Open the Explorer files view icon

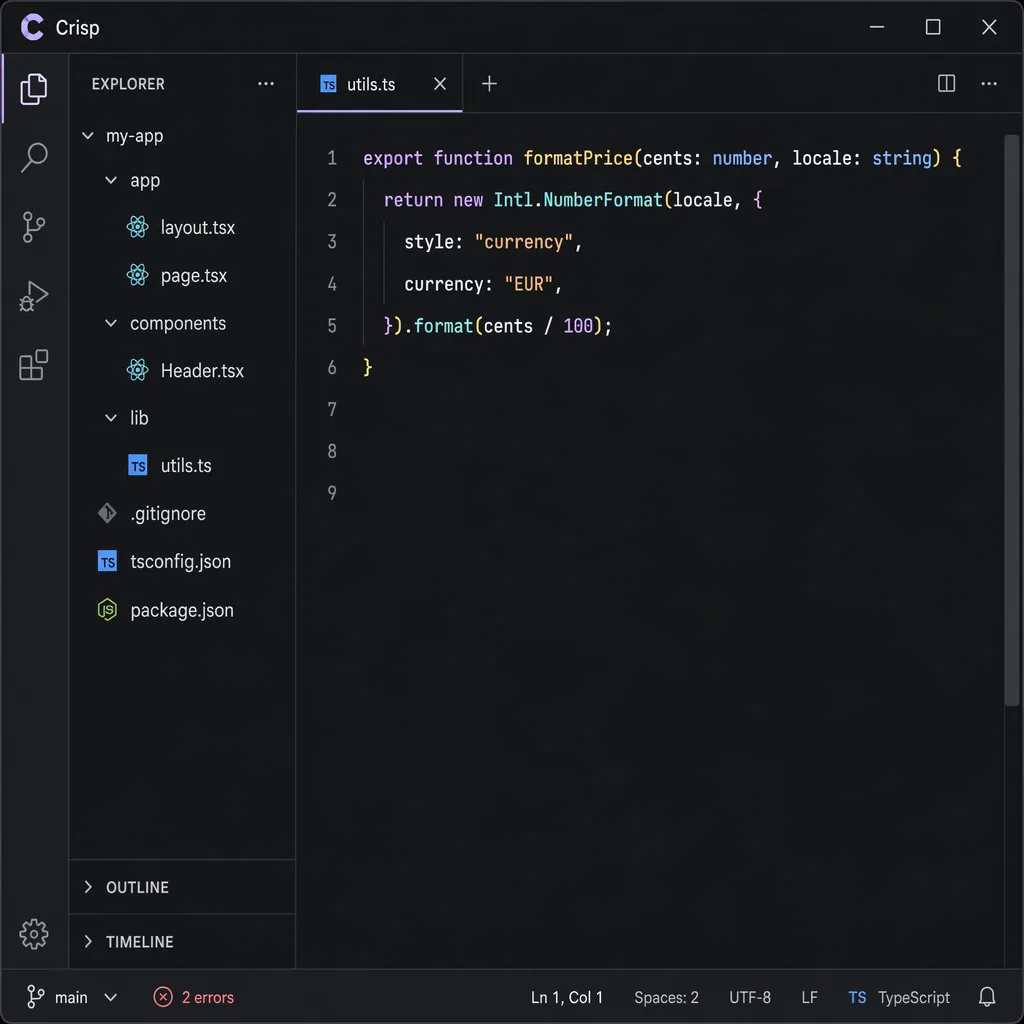click(34, 89)
